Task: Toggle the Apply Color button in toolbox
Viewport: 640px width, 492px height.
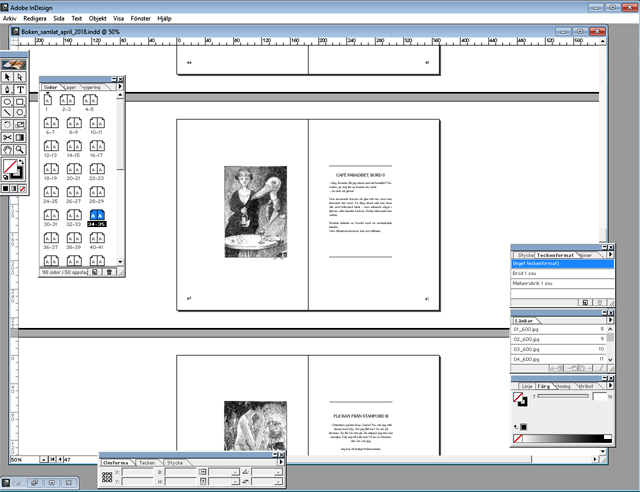Action: (x=5, y=189)
